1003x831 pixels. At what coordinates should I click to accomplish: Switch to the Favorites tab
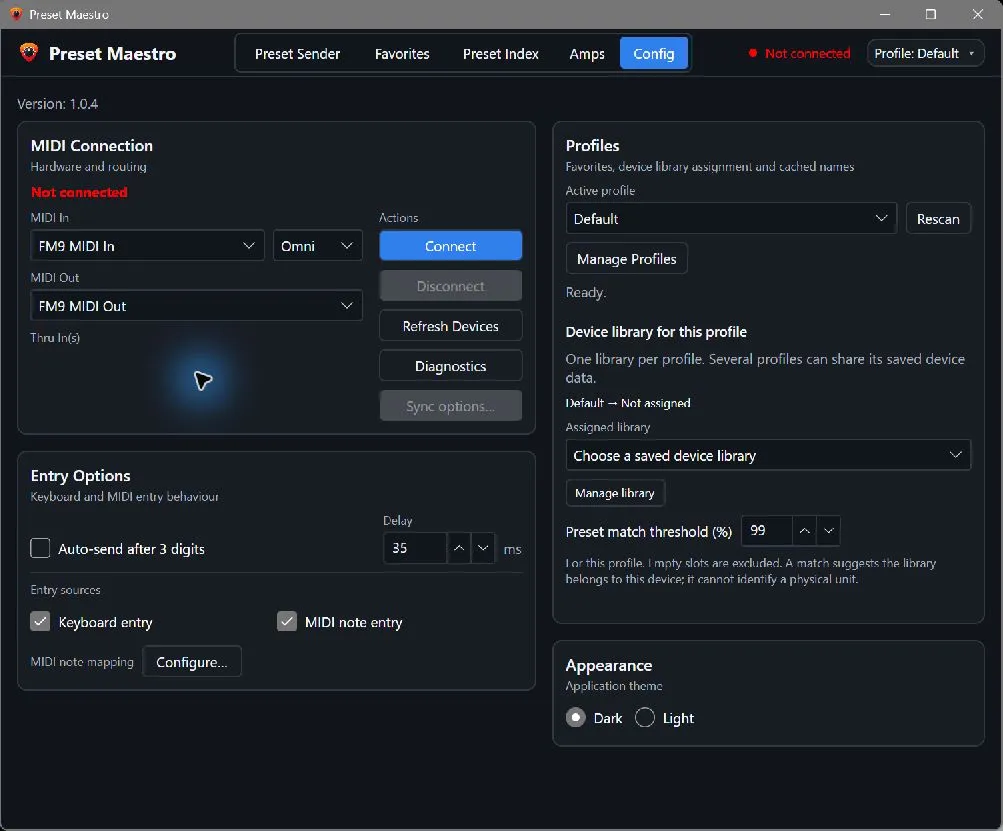[402, 54]
